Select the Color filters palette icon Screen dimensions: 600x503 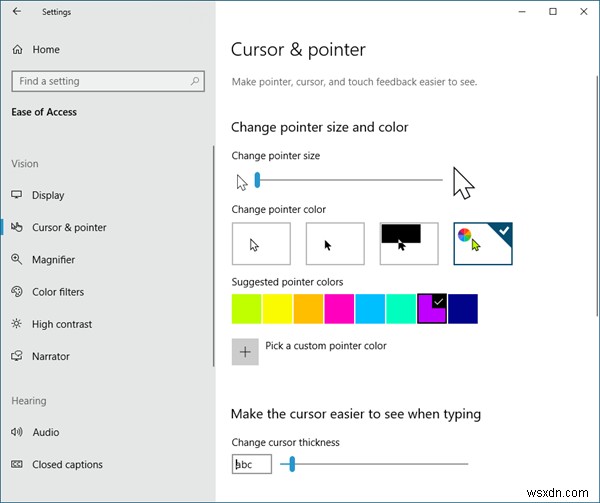pyautogui.click(x=16, y=291)
